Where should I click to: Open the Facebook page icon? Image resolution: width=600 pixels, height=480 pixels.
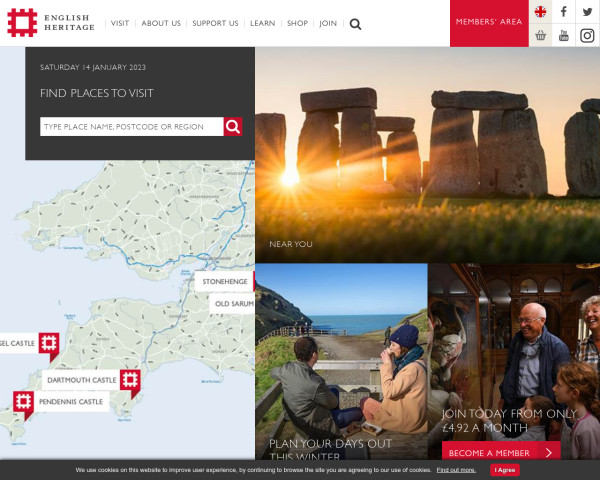click(564, 11)
